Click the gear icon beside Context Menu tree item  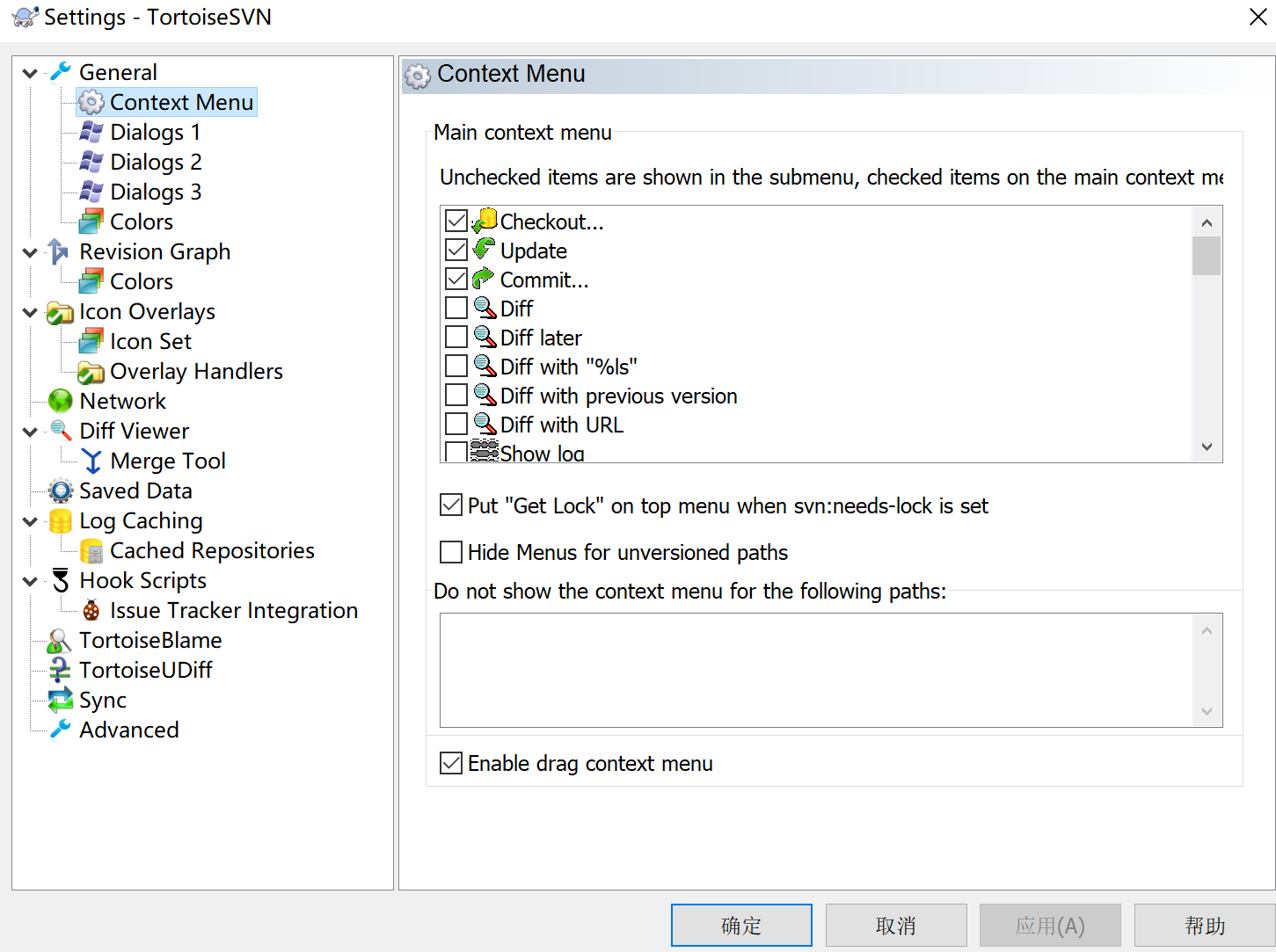coord(91,103)
